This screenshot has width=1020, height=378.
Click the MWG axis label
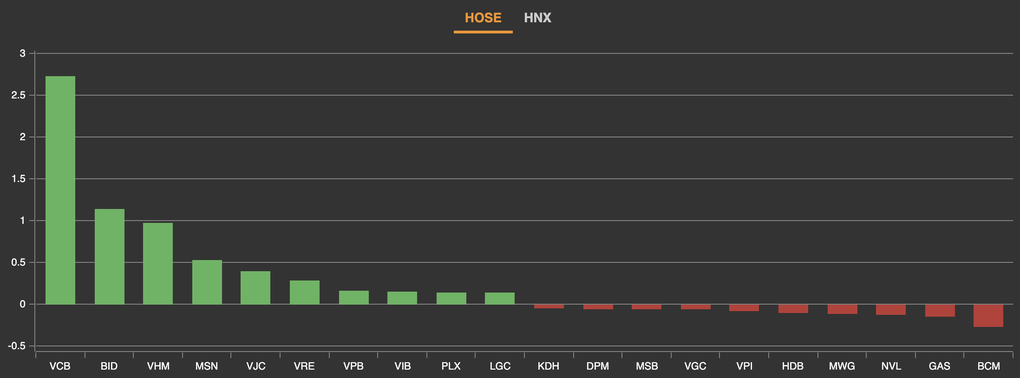(x=842, y=366)
